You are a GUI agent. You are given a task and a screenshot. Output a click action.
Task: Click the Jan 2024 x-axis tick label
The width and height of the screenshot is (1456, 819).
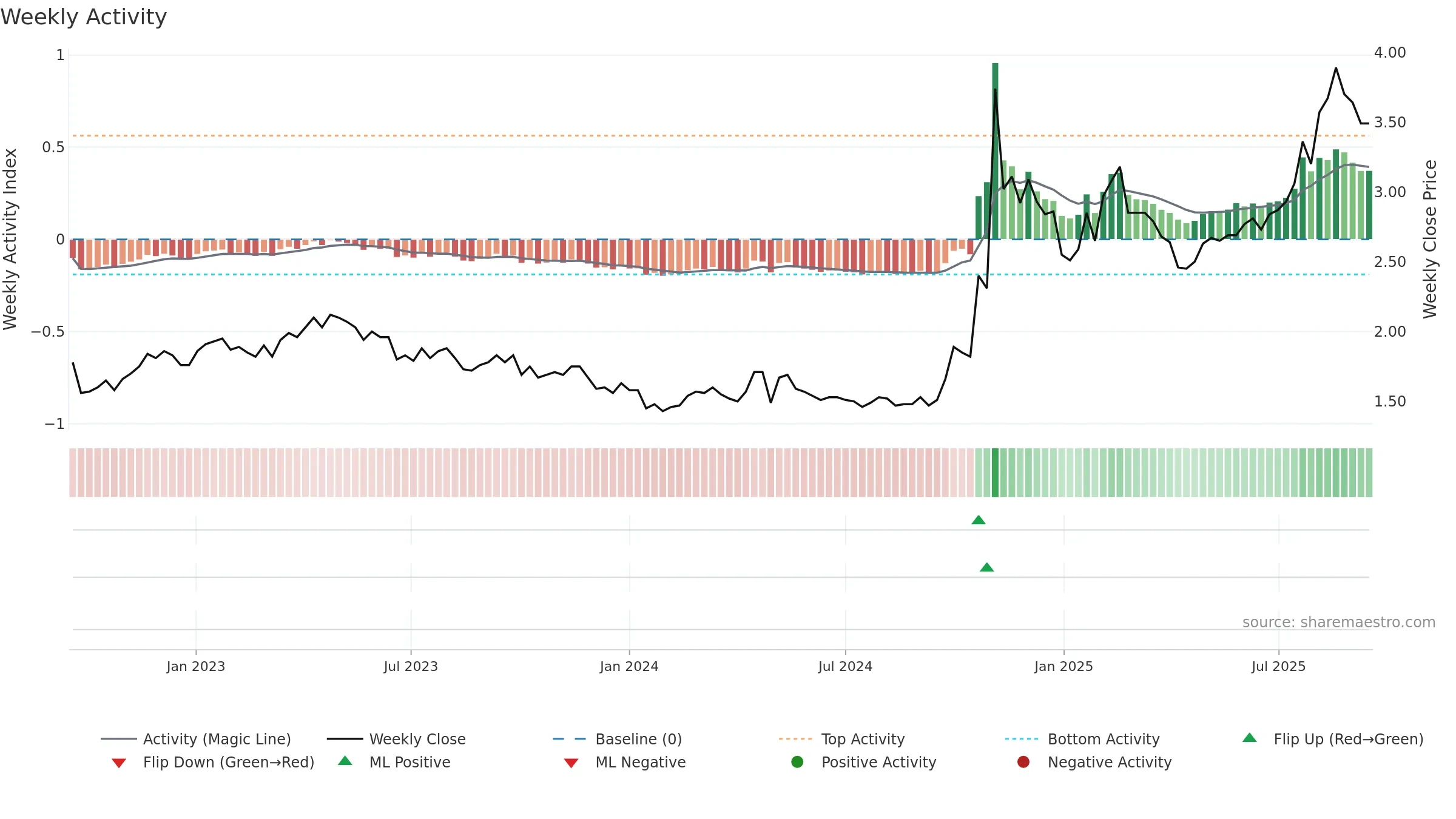(x=629, y=666)
